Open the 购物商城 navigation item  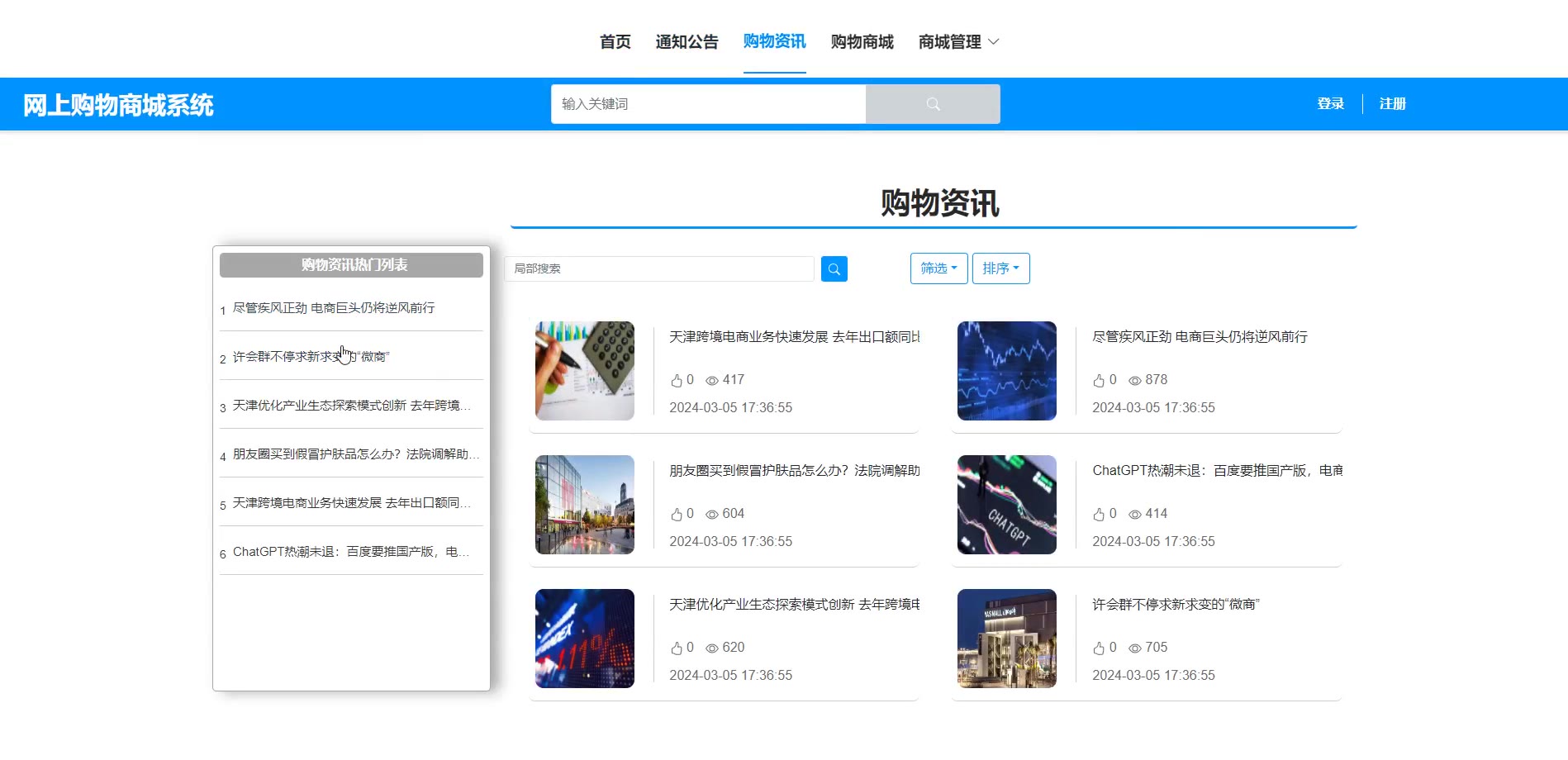pos(862,42)
